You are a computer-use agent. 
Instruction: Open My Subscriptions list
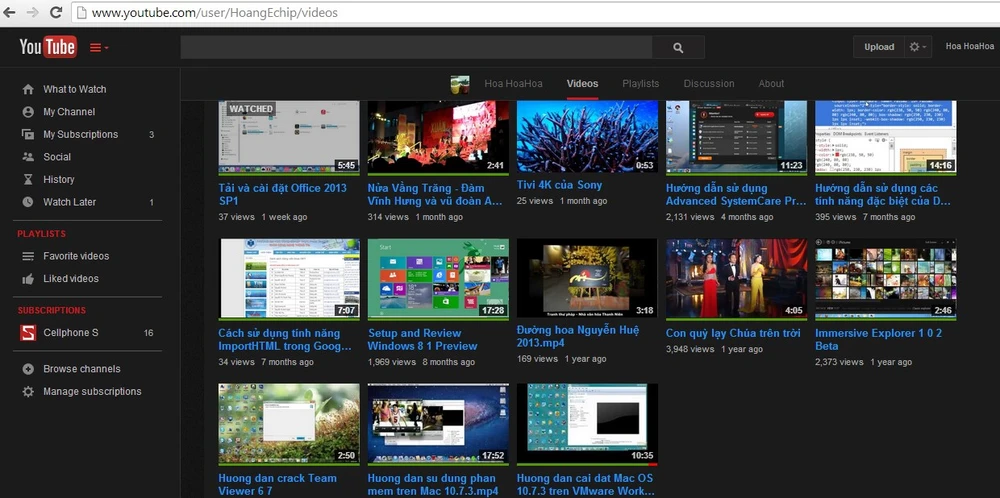click(x=80, y=134)
